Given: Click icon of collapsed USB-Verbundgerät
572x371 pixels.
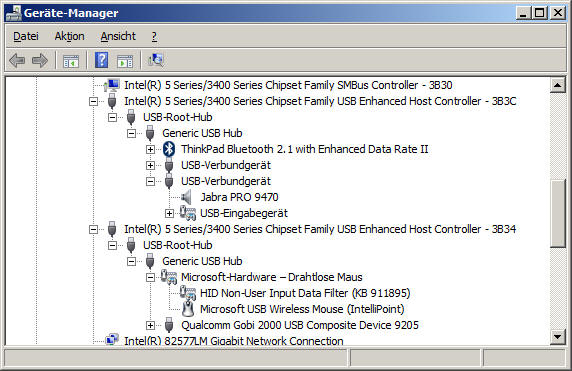Looking at the screenshot, I should [x=169, y=165].
